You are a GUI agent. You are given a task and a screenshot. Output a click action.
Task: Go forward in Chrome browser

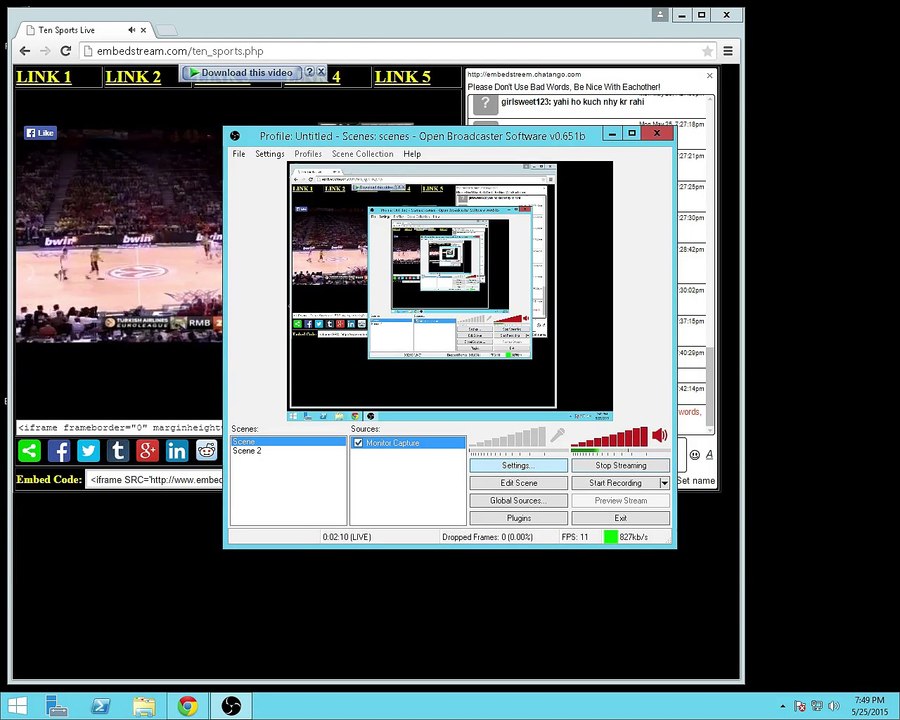coord(45,51)
